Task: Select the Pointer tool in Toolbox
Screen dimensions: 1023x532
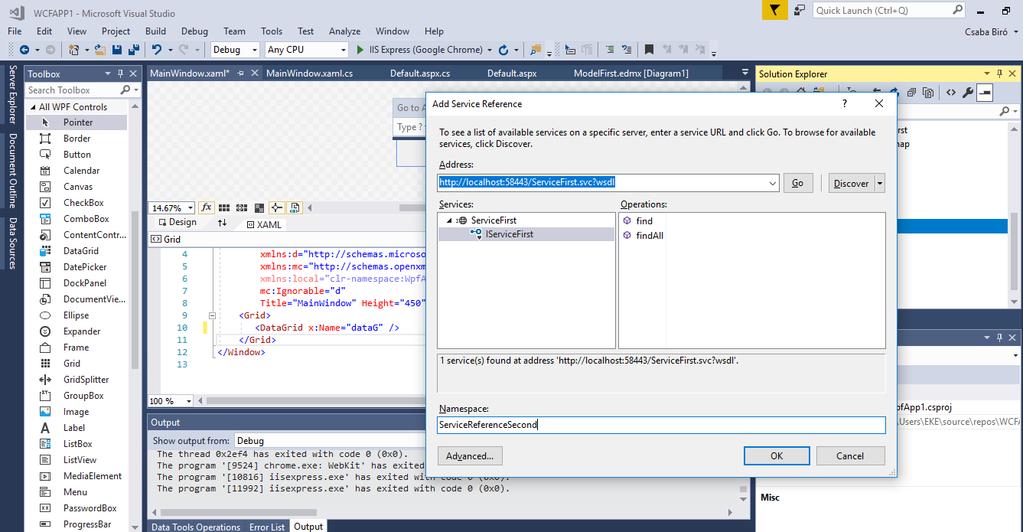Action: tap(76, 122)
